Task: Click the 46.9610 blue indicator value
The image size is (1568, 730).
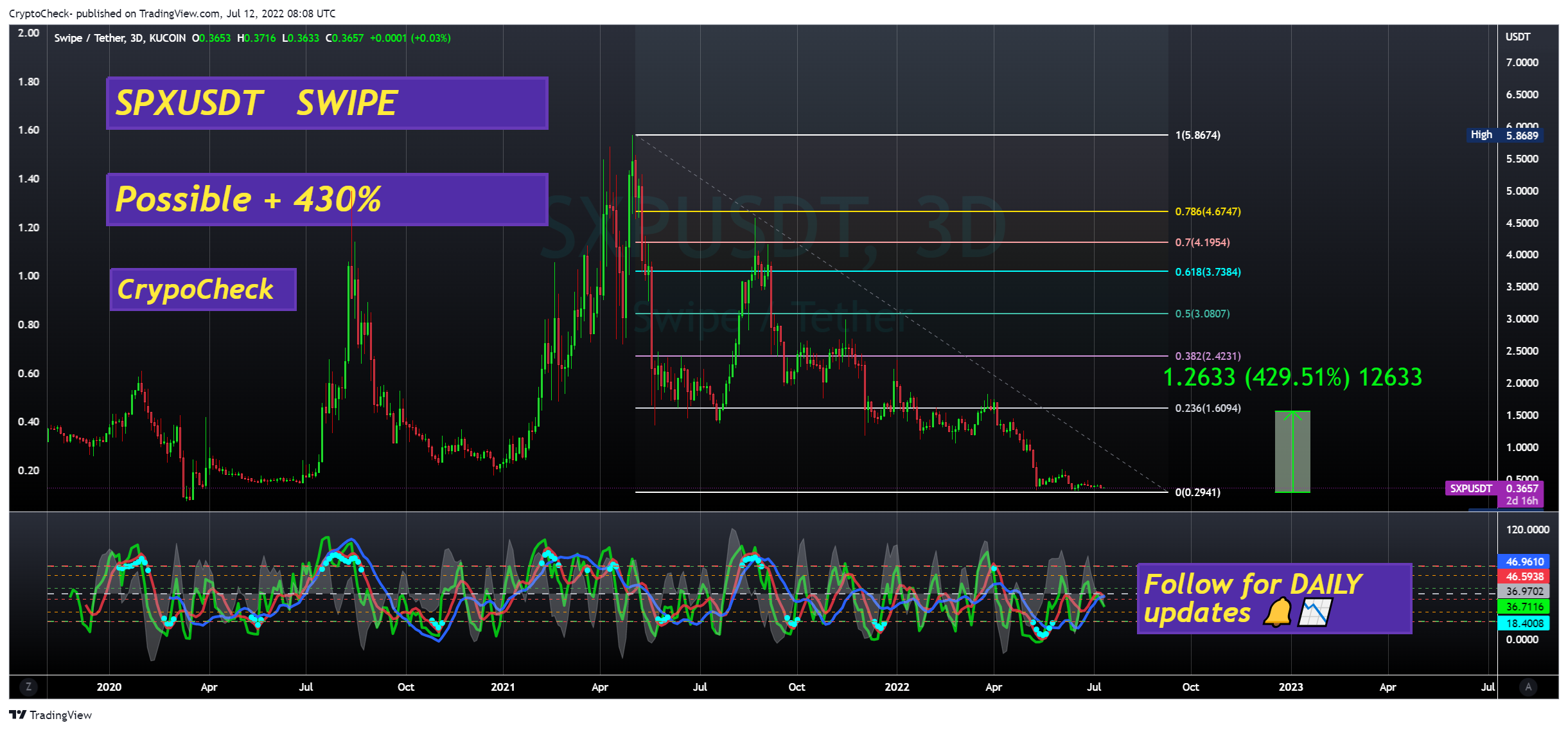Action: point(1524,562)
